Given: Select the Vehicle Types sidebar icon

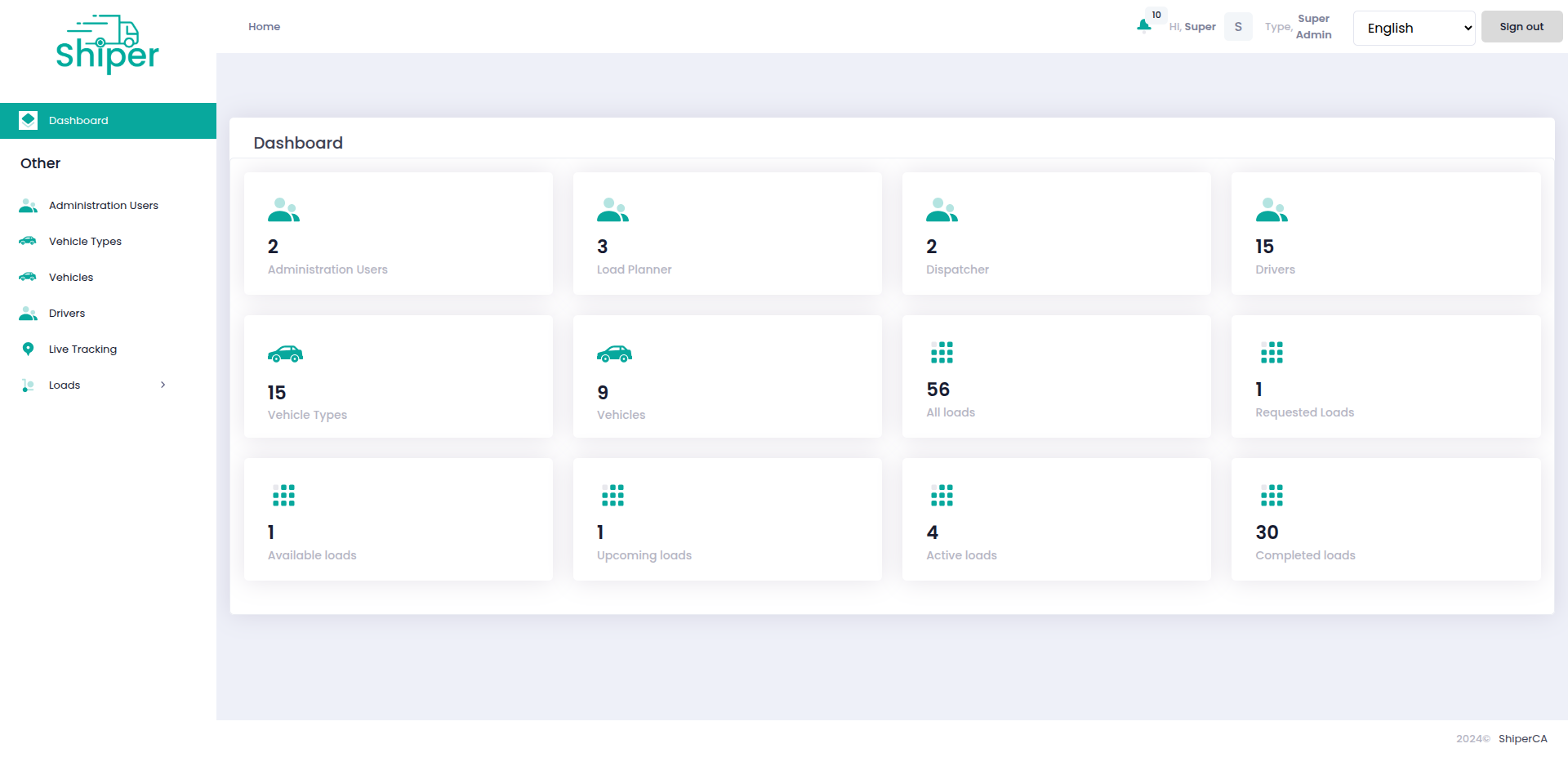Looking at the screenshot, I should coord(28,241).
